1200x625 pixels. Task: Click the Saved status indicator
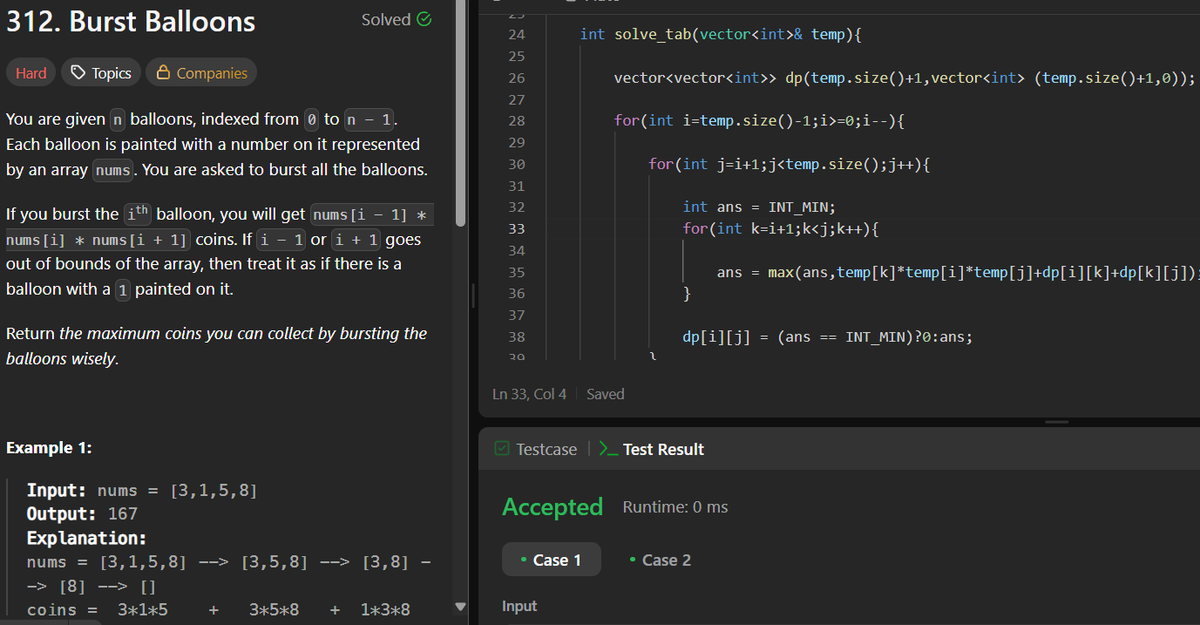[x=605, y=394]
